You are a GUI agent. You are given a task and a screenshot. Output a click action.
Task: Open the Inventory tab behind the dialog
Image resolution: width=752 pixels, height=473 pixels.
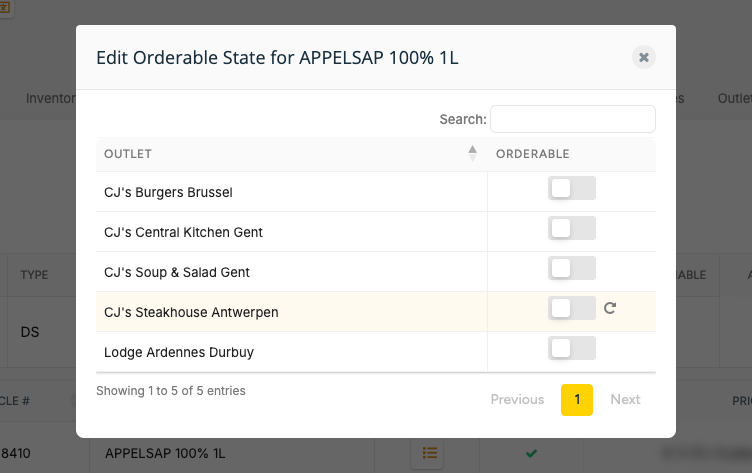pos(50,98)
